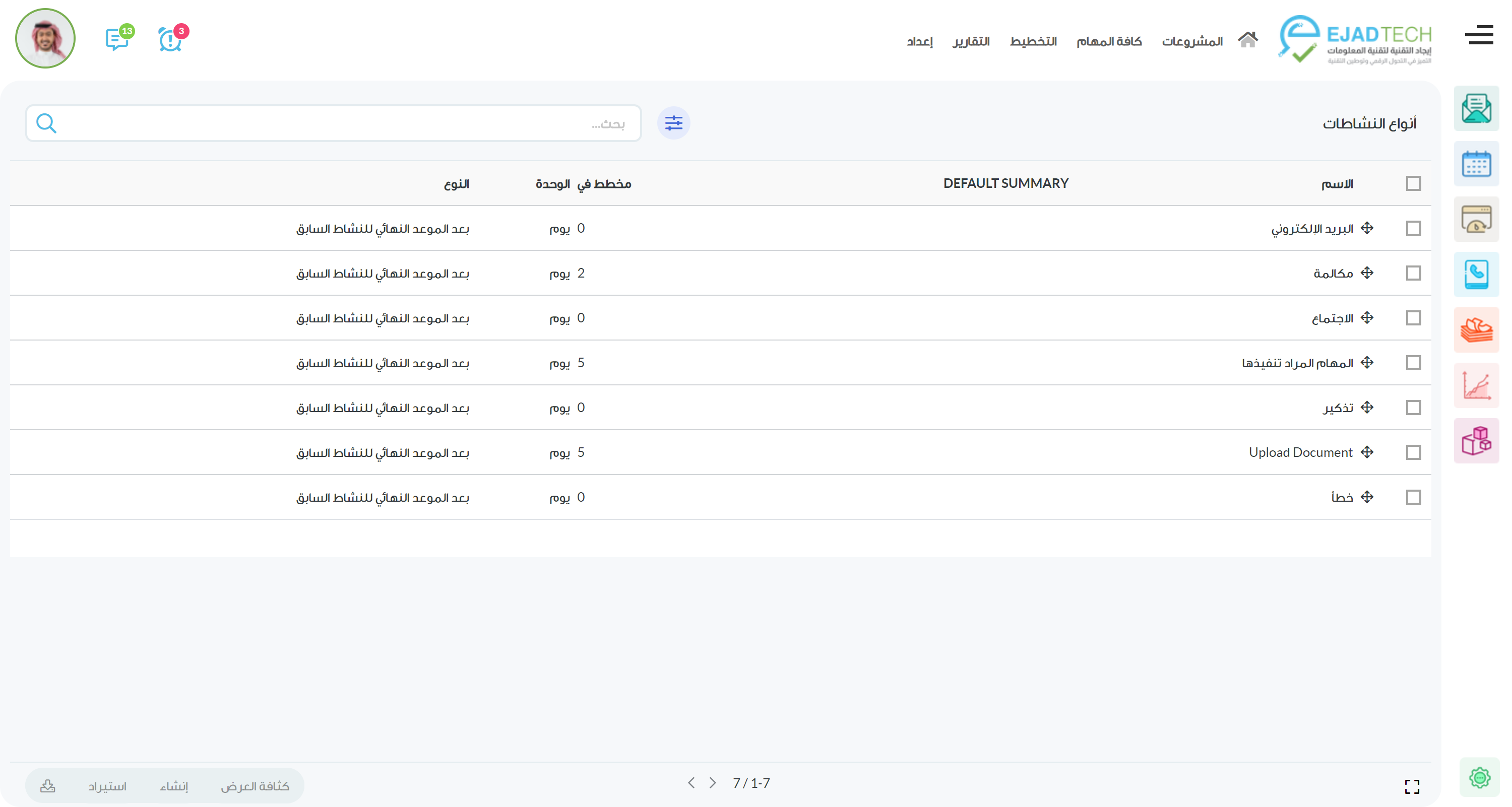The width and height of the screenshot is (1512, 807).
Task: Click the filter sliders icon beside search
Action: [673, 123]
